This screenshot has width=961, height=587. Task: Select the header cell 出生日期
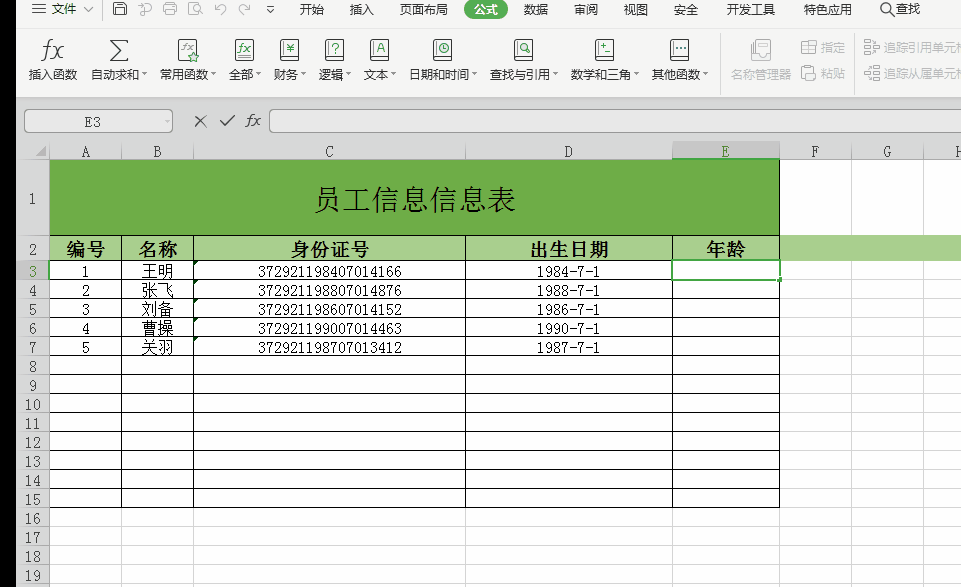pos(569,249)
